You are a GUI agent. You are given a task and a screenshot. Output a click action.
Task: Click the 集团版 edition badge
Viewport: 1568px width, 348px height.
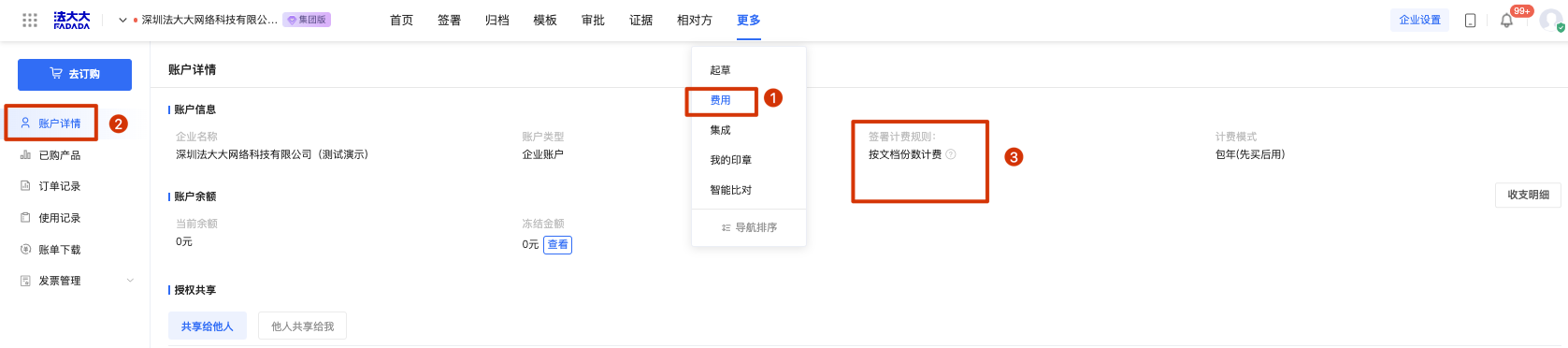click(307, 20)
